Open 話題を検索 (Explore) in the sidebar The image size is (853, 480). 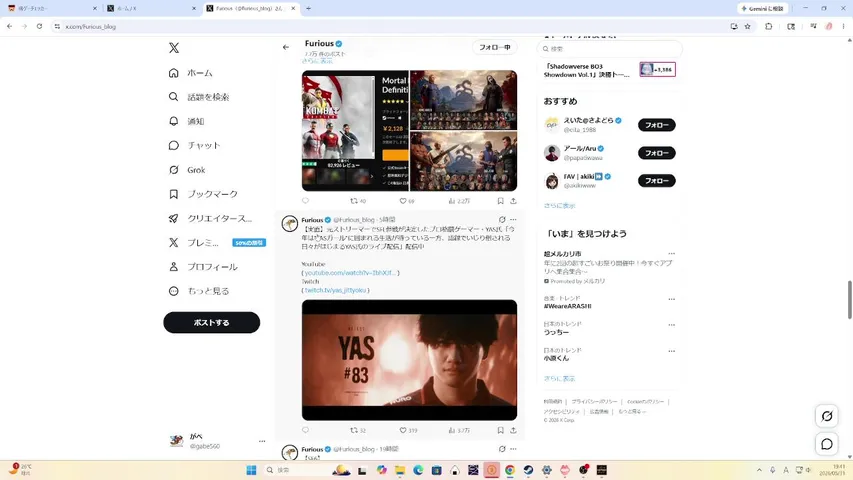199,97
